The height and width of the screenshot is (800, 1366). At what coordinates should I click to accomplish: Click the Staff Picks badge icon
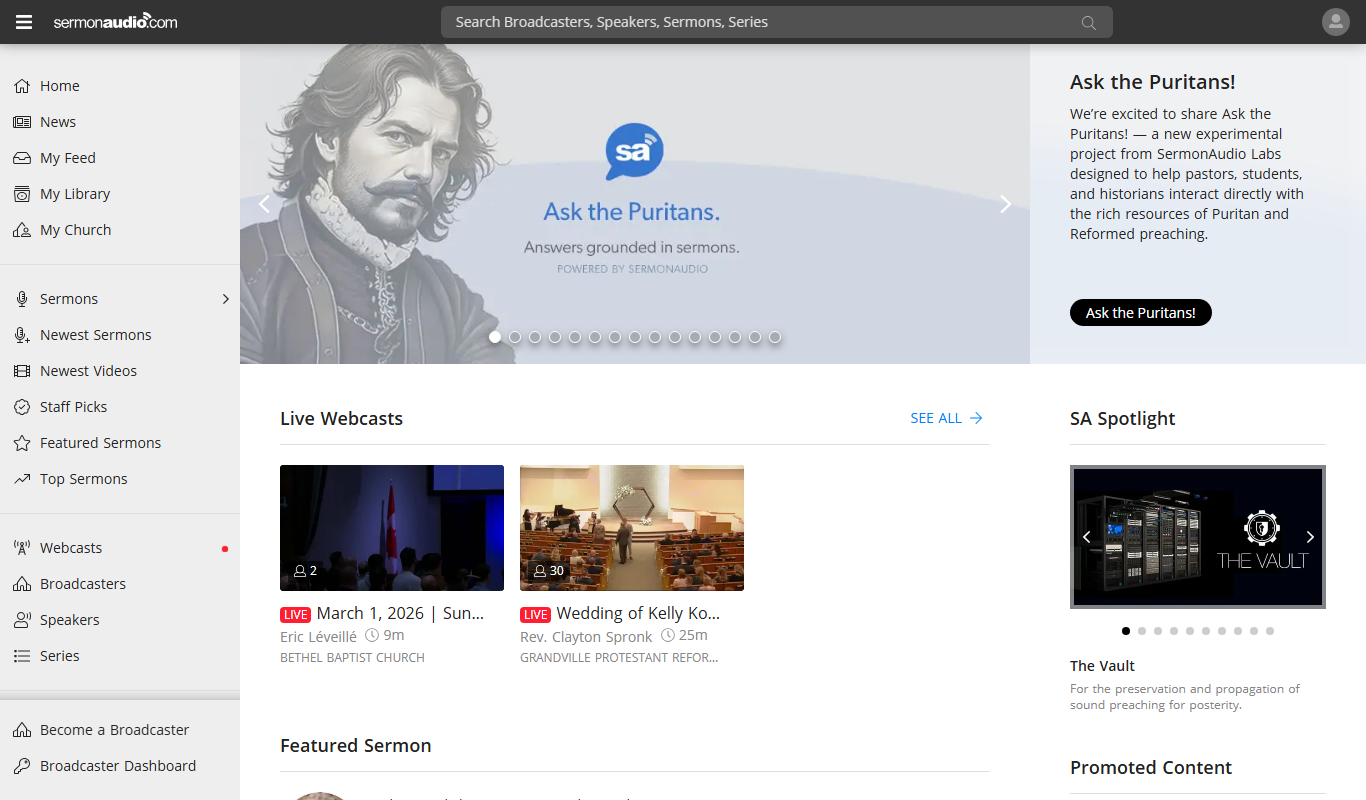[x=22, y=407]
